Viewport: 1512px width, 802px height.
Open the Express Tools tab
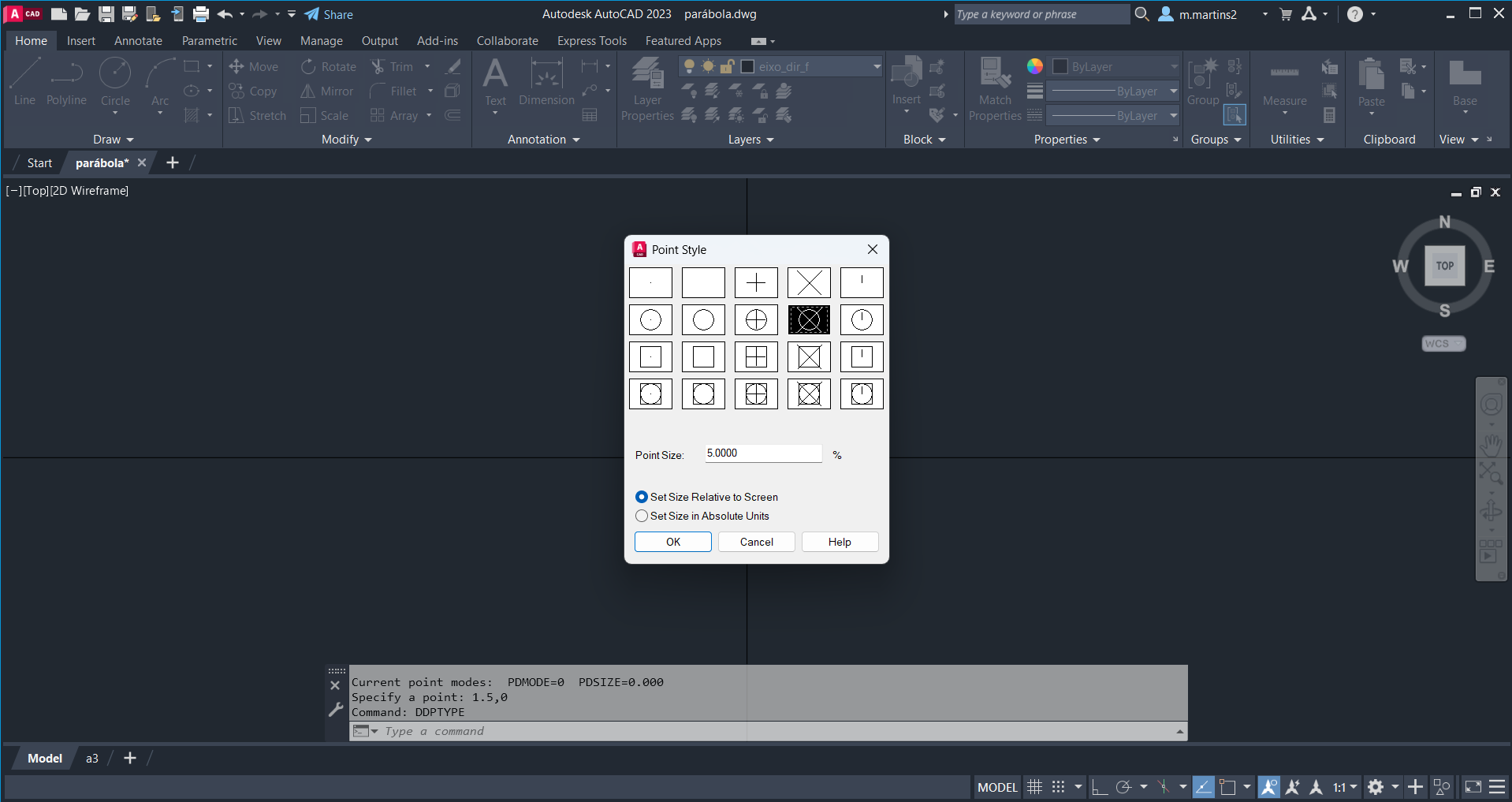[x=592, y=41]
